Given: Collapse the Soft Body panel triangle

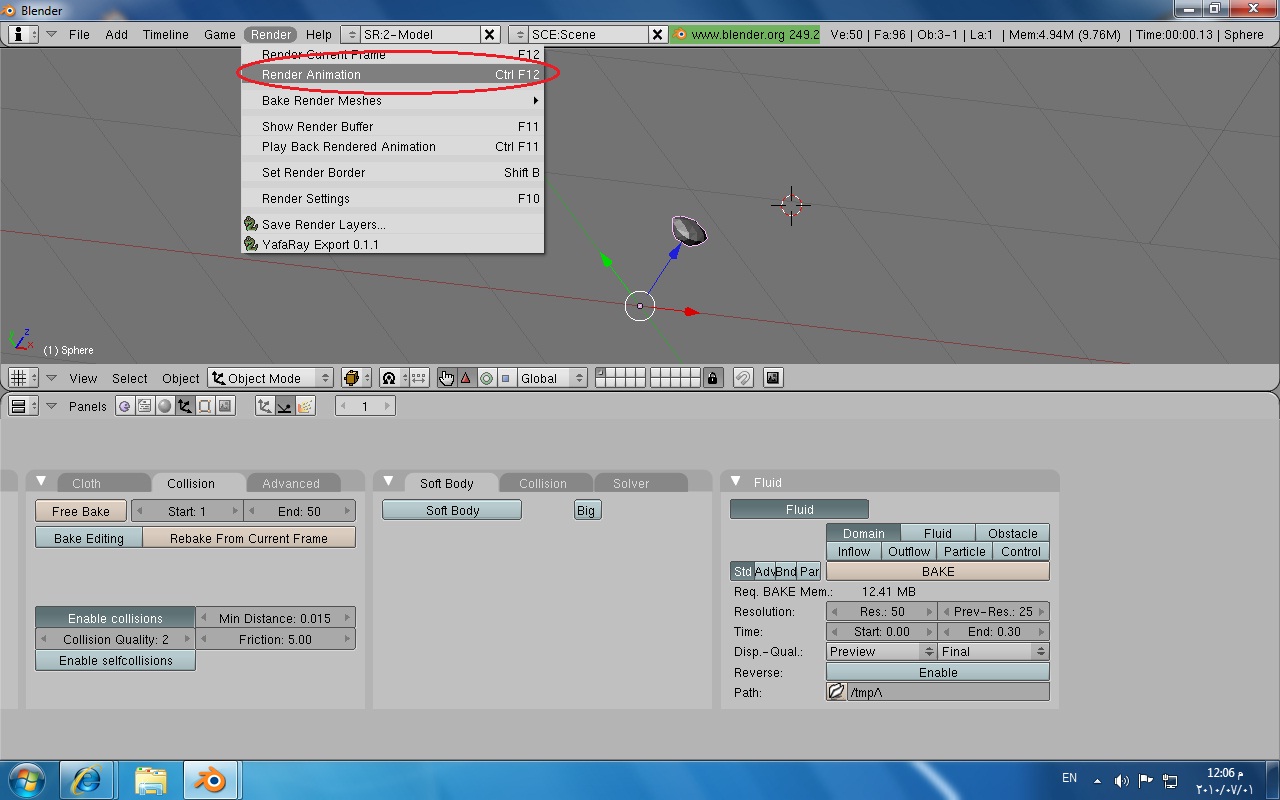Looking at the screenshot, I should pos(388,481).
